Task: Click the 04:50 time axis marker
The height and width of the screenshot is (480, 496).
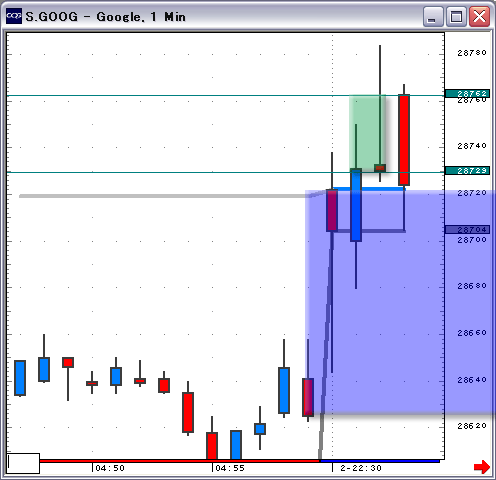Action: coord(110,468)
